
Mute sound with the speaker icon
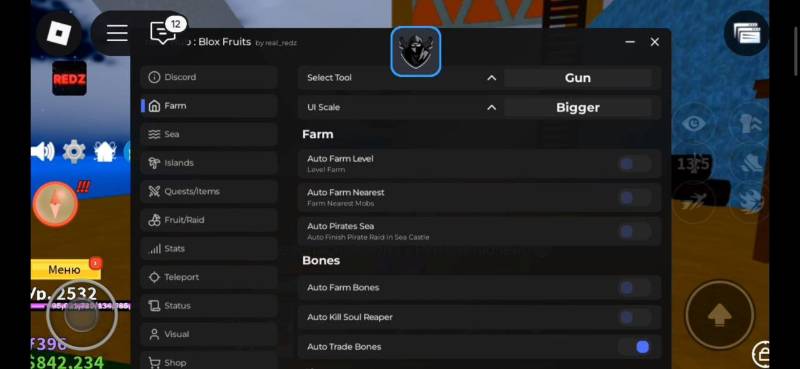pyautogui.click(x=42, y=152)
